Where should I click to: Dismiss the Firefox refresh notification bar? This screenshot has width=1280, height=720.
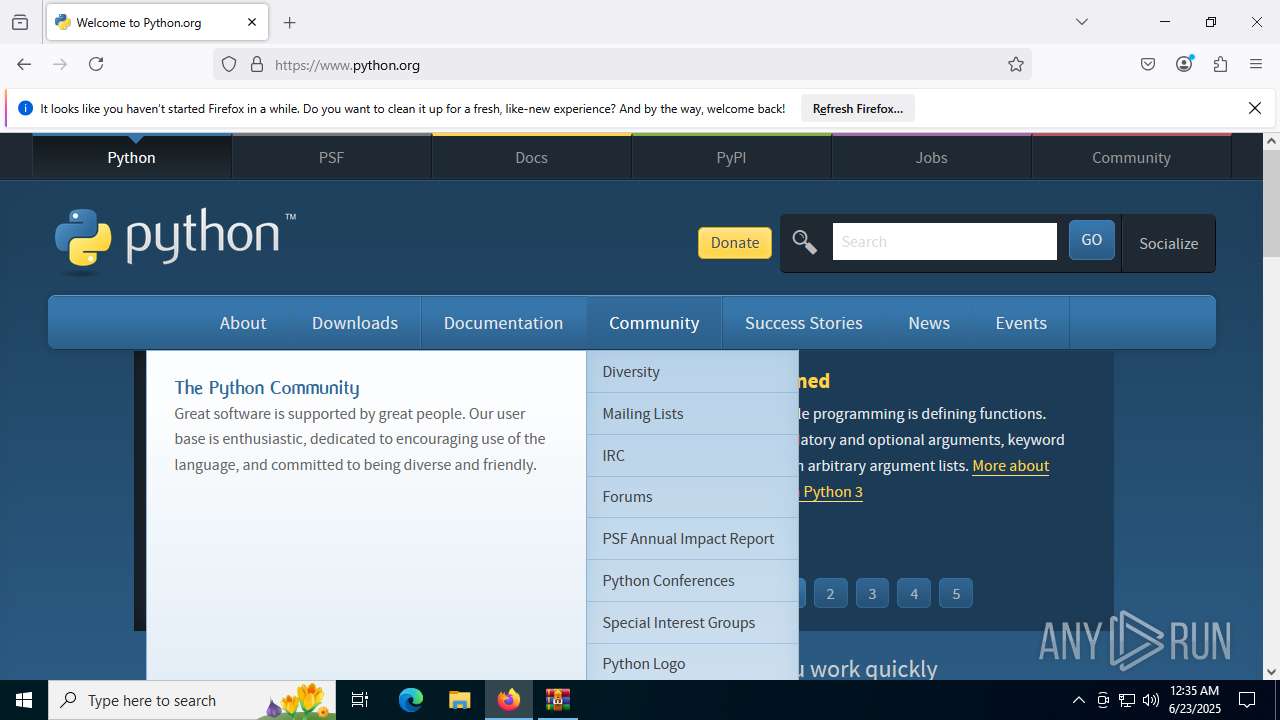point(1255,108)
